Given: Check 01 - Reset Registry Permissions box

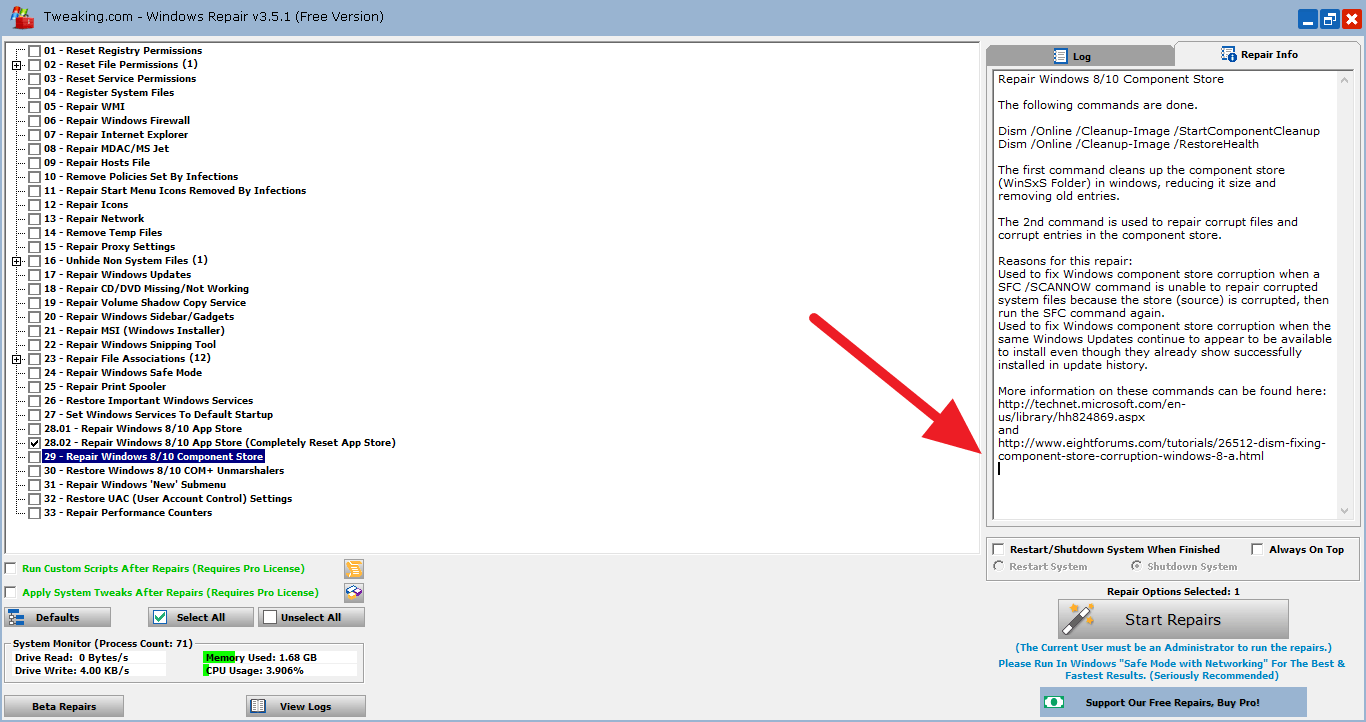Looking at the screenshot, I should pos(35,51).
